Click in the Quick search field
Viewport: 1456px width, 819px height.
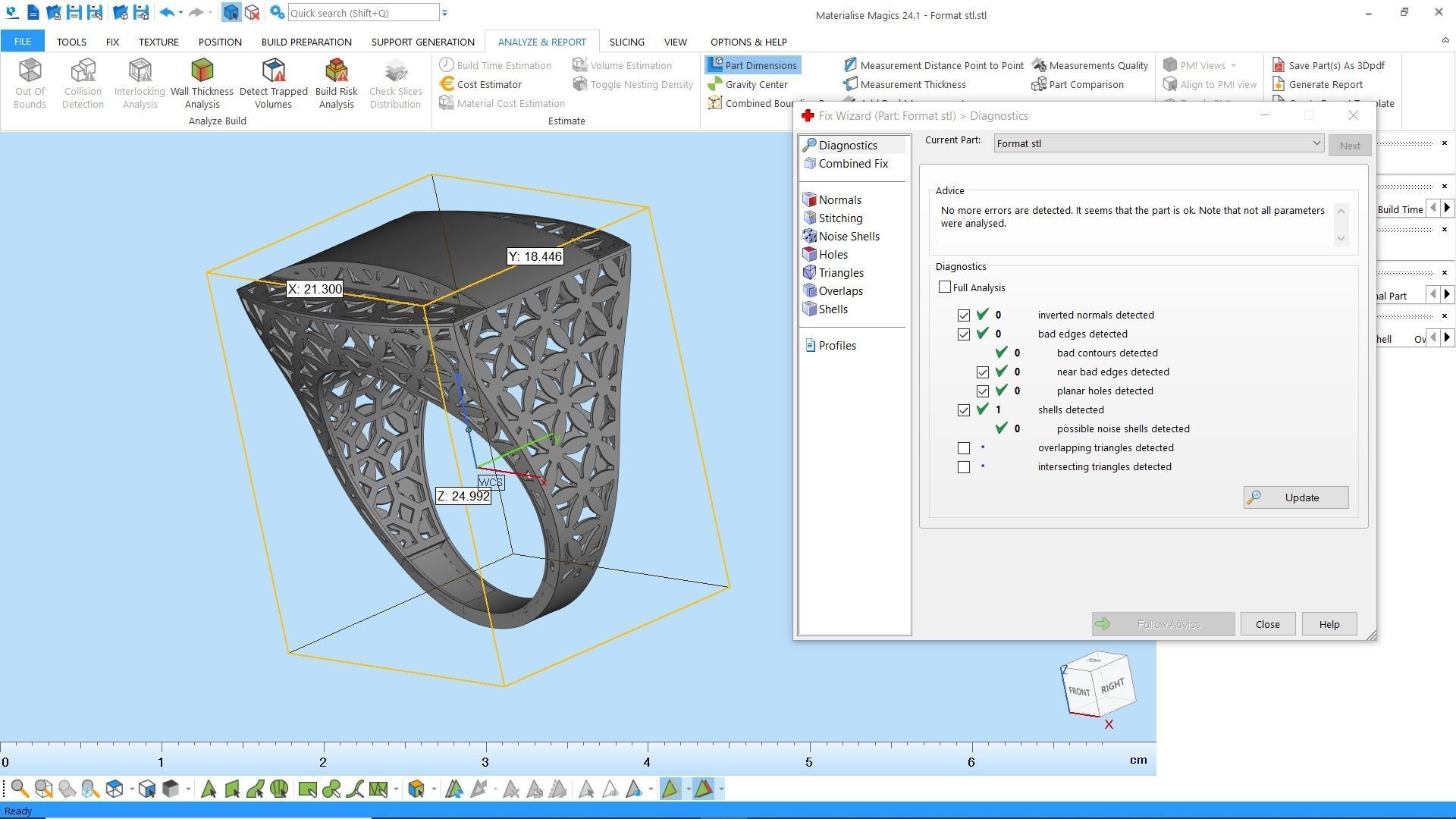(x=362, y=13)
